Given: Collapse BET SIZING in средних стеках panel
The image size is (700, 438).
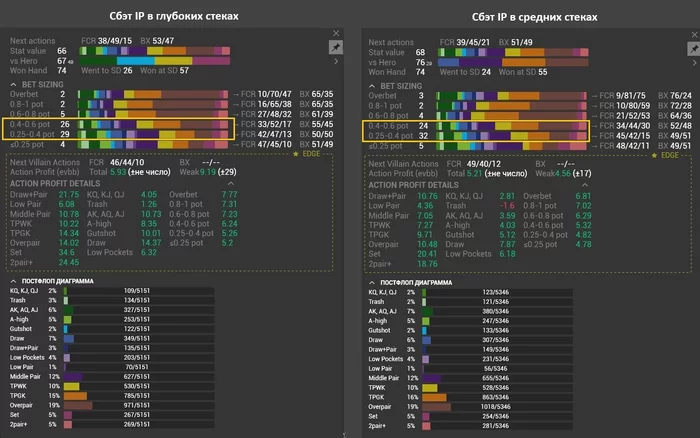Looking at the screenshot, I should [x=372, y=86].
